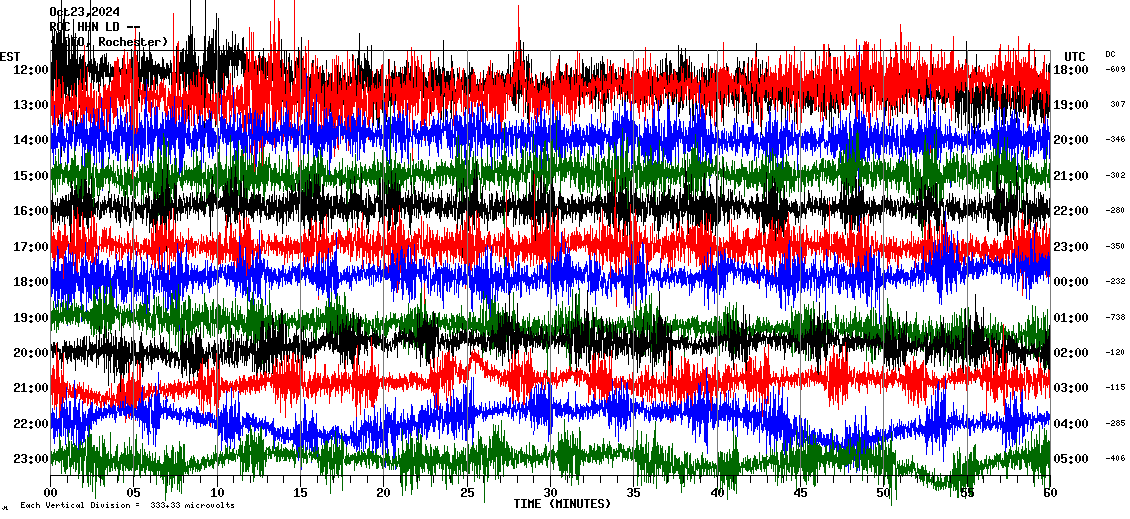Select the 21:00 EST row label

[30, 388]
